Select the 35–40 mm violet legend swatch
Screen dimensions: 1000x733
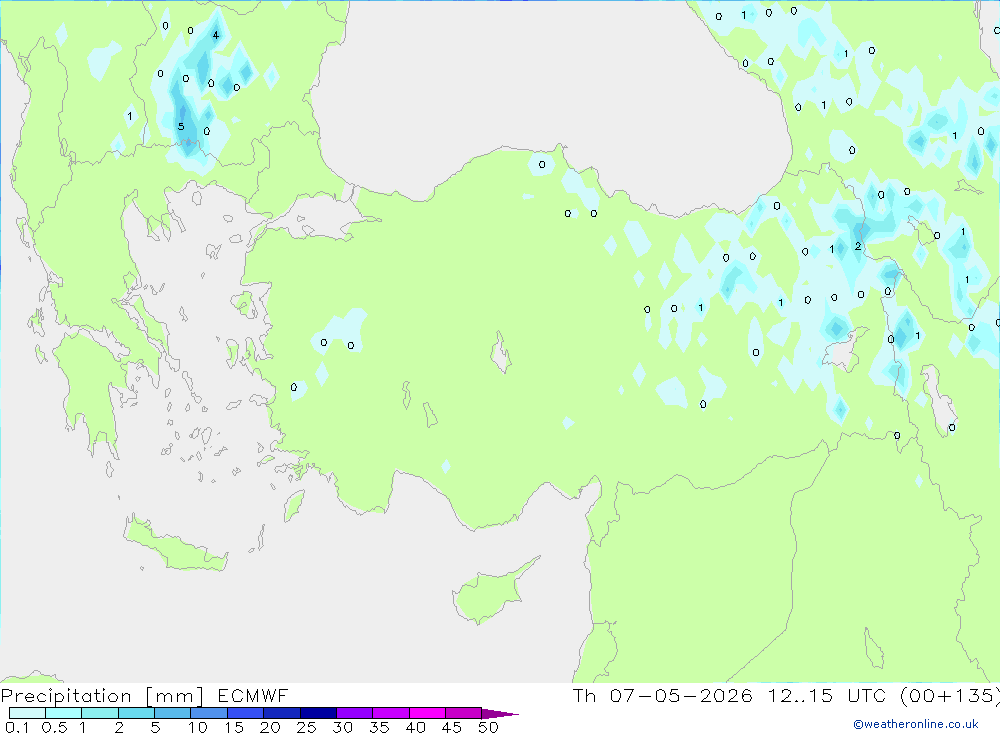coord(390,713)
